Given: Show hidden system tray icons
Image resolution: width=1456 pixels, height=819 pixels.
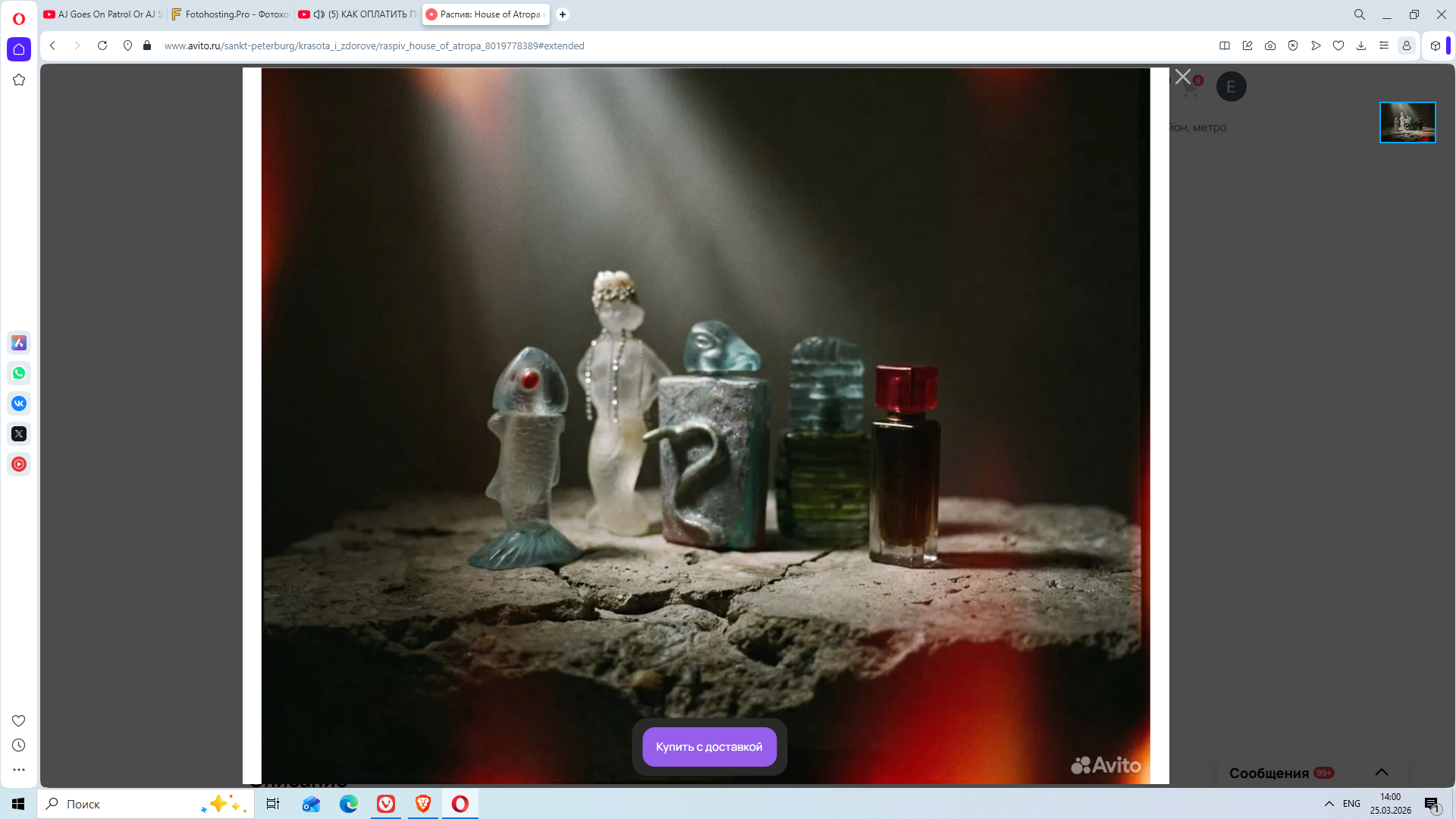Looking at the screenshot, I should [1329, 804].
